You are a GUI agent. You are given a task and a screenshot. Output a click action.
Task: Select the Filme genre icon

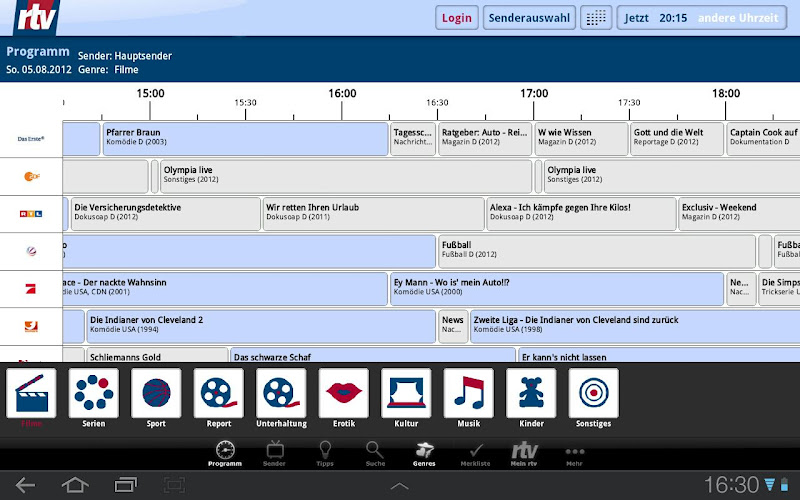click(x=31, y=393)
